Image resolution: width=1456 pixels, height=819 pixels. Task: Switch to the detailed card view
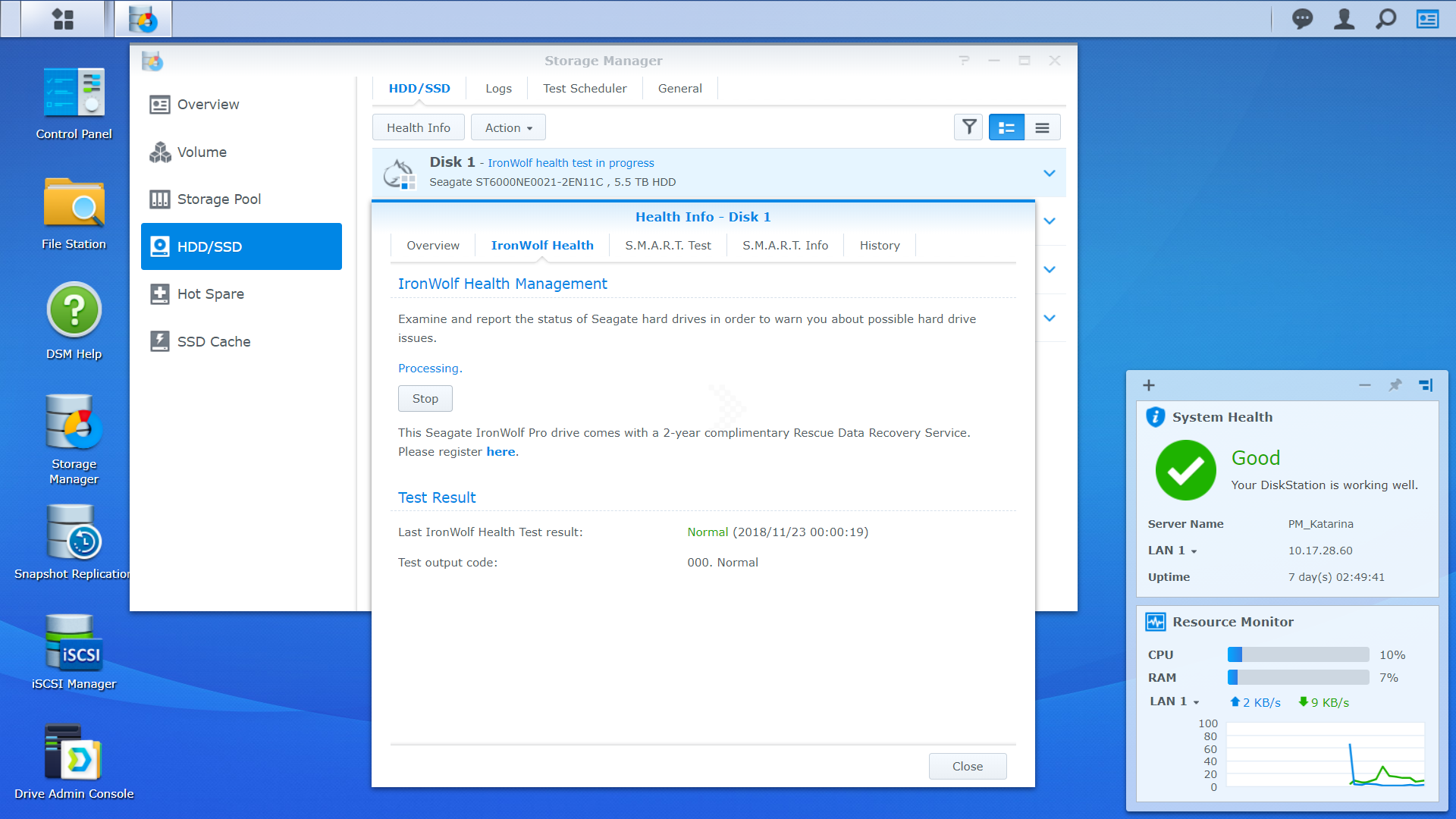(1006, 127)
